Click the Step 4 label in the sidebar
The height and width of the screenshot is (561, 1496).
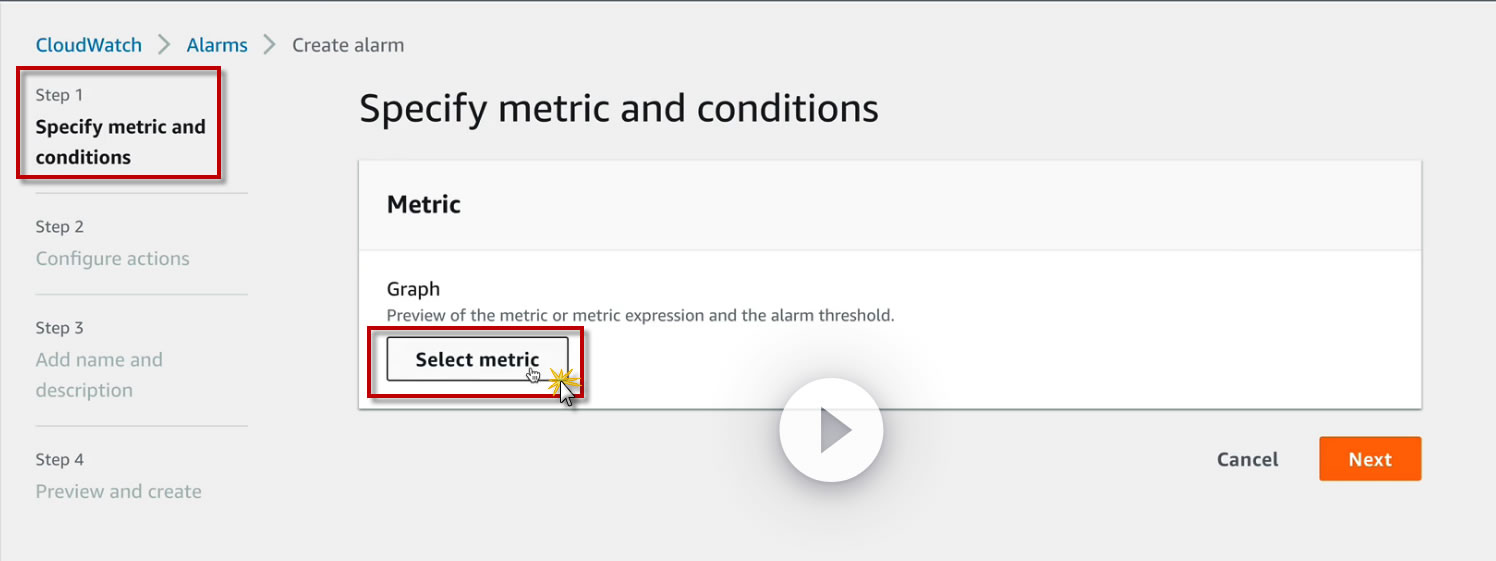tap(60, 460)
